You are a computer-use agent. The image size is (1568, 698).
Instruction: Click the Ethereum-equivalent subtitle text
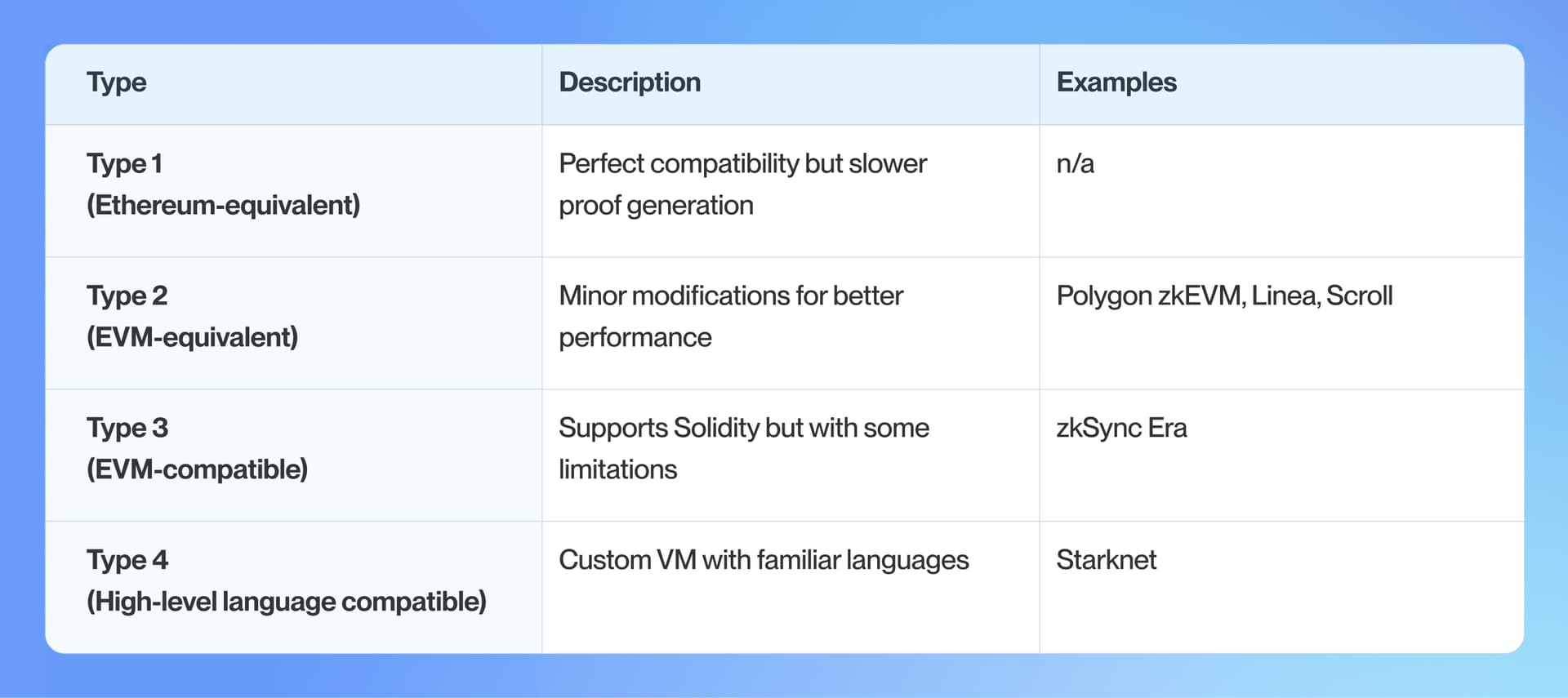pos(223,205)
